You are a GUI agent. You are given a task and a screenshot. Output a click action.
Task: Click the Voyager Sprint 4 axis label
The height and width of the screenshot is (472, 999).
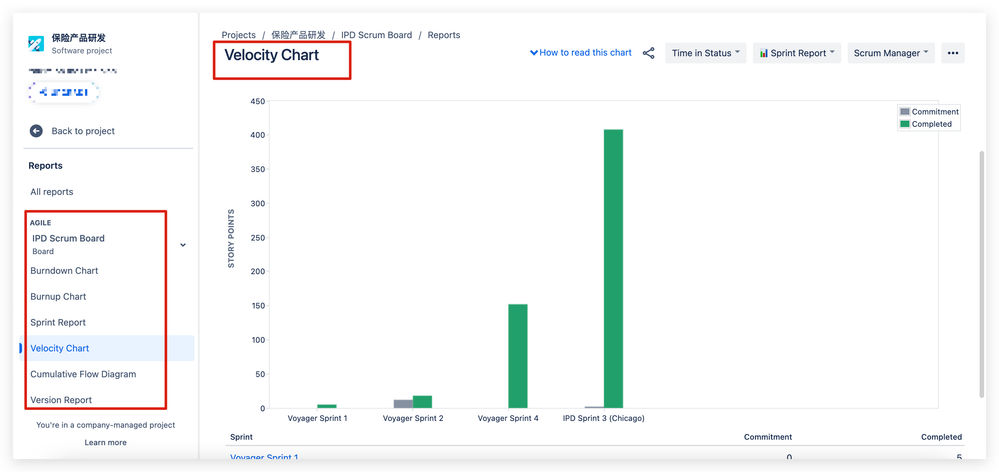[508, 418]
